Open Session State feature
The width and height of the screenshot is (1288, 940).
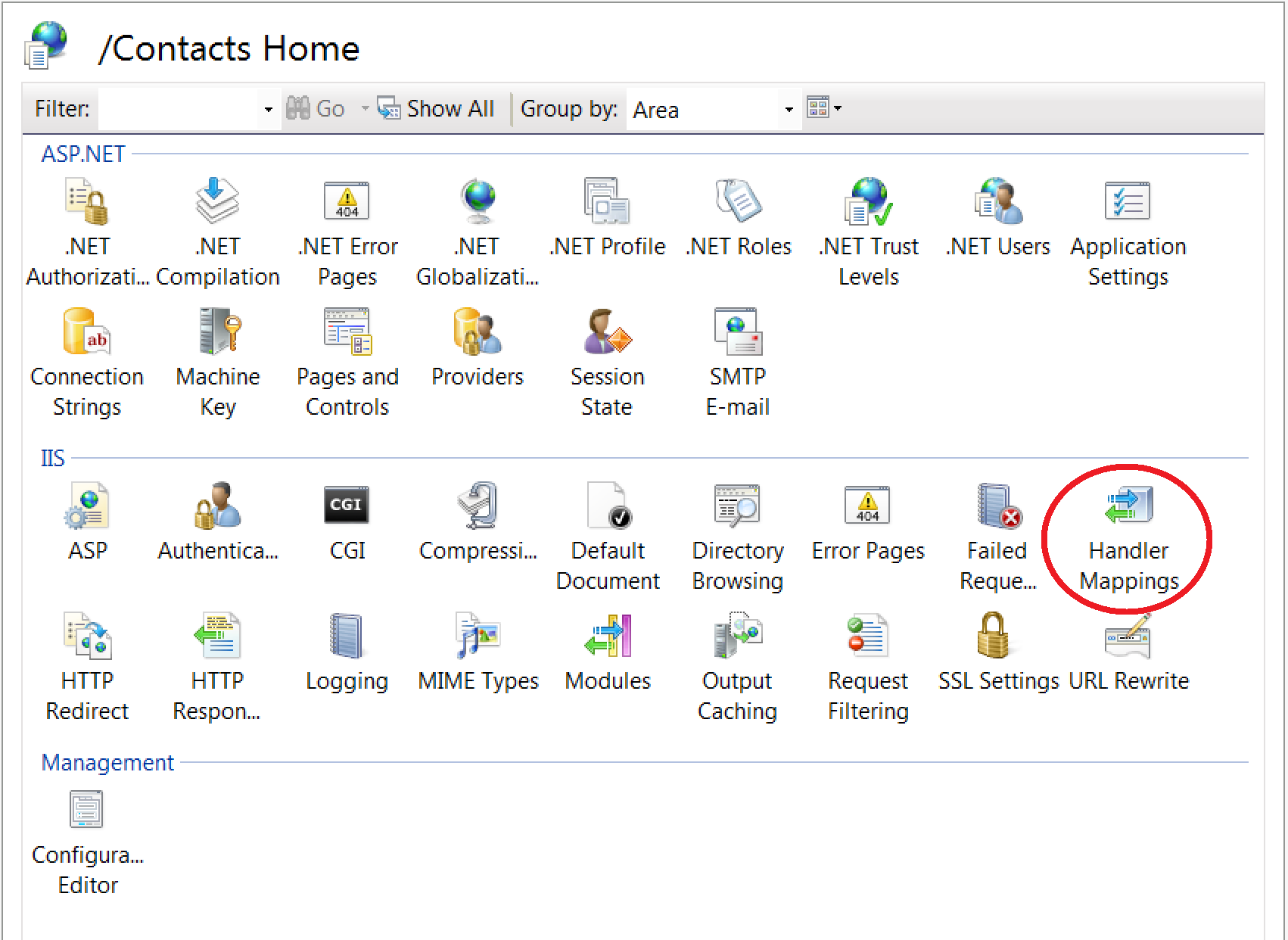coord(608,363)
